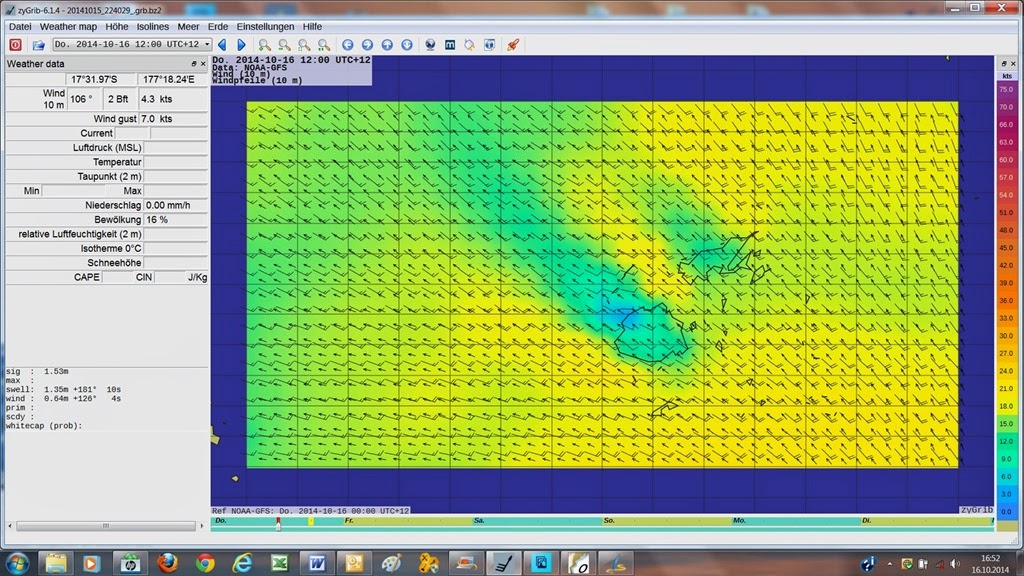Click the blue 'm' meteotable icon
Viewport: 1024px width, 576px height.
450,44
